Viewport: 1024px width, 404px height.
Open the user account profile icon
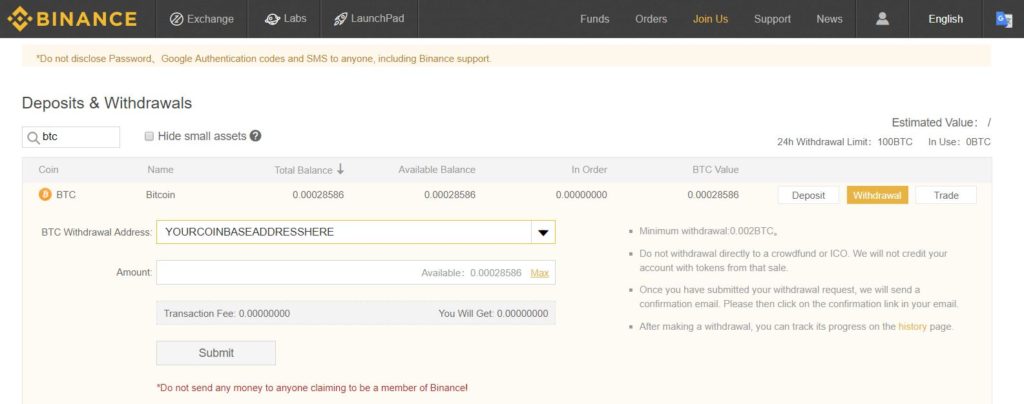(881, 19)
